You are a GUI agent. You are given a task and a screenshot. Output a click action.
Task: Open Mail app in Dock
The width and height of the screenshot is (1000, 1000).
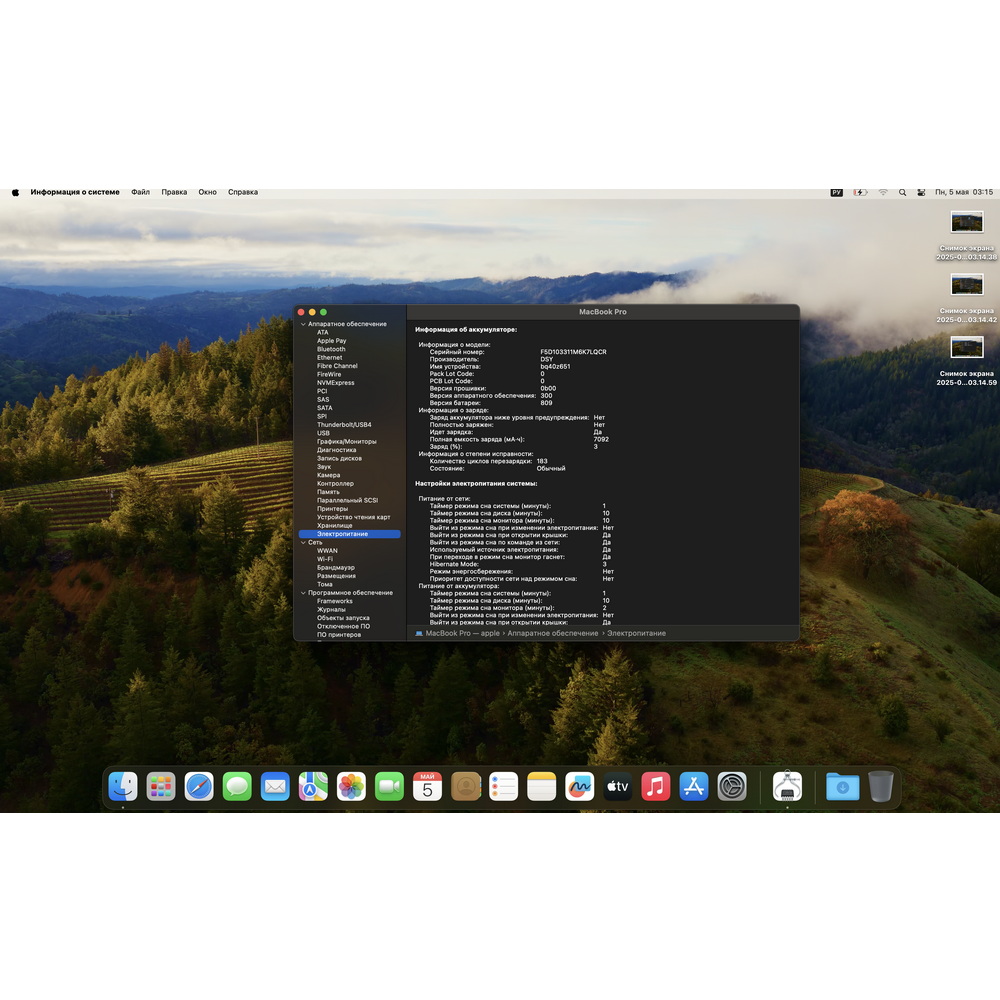tap(275, 786)
